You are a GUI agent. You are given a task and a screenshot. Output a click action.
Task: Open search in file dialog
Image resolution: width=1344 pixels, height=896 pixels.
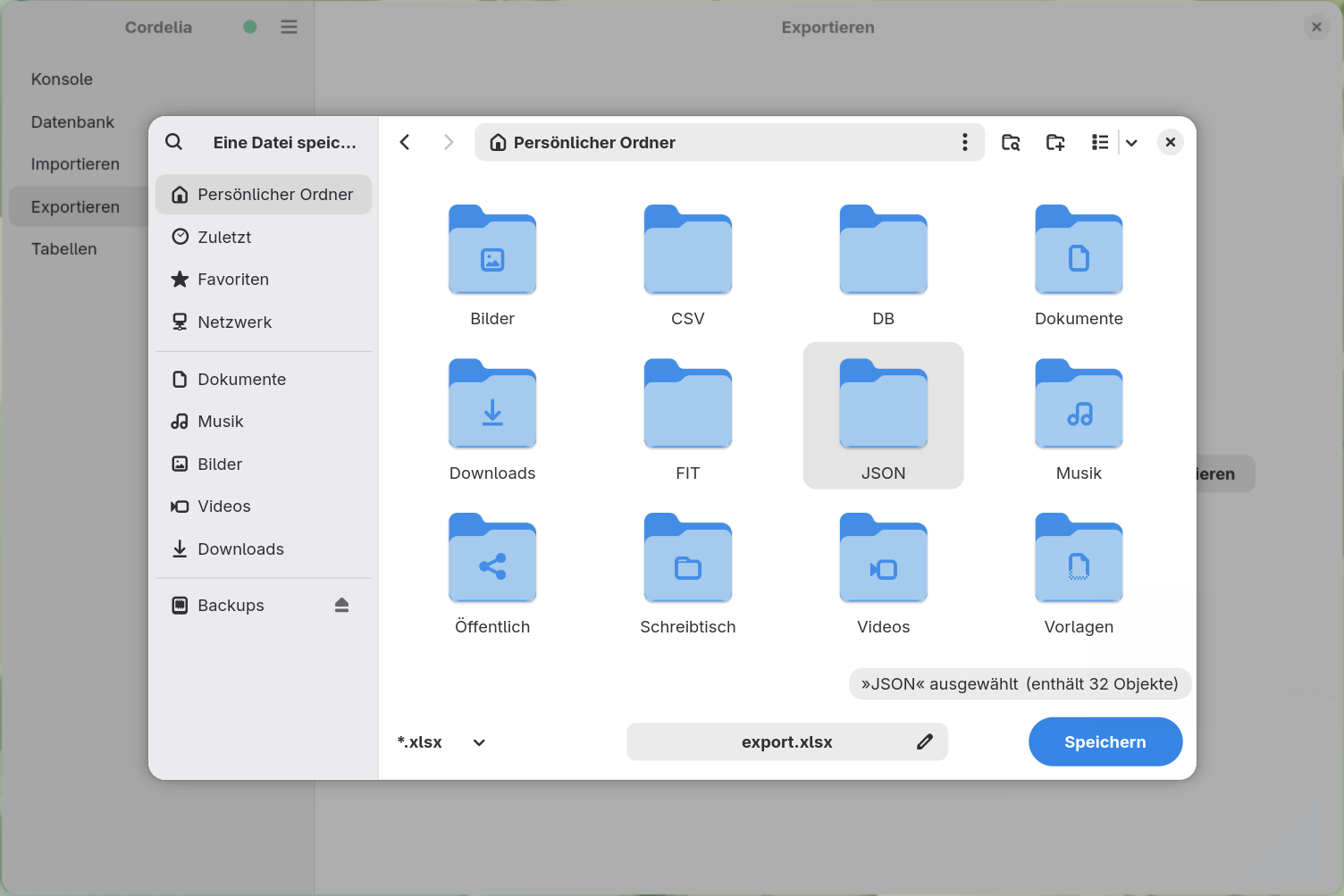[x=174, y=142]
